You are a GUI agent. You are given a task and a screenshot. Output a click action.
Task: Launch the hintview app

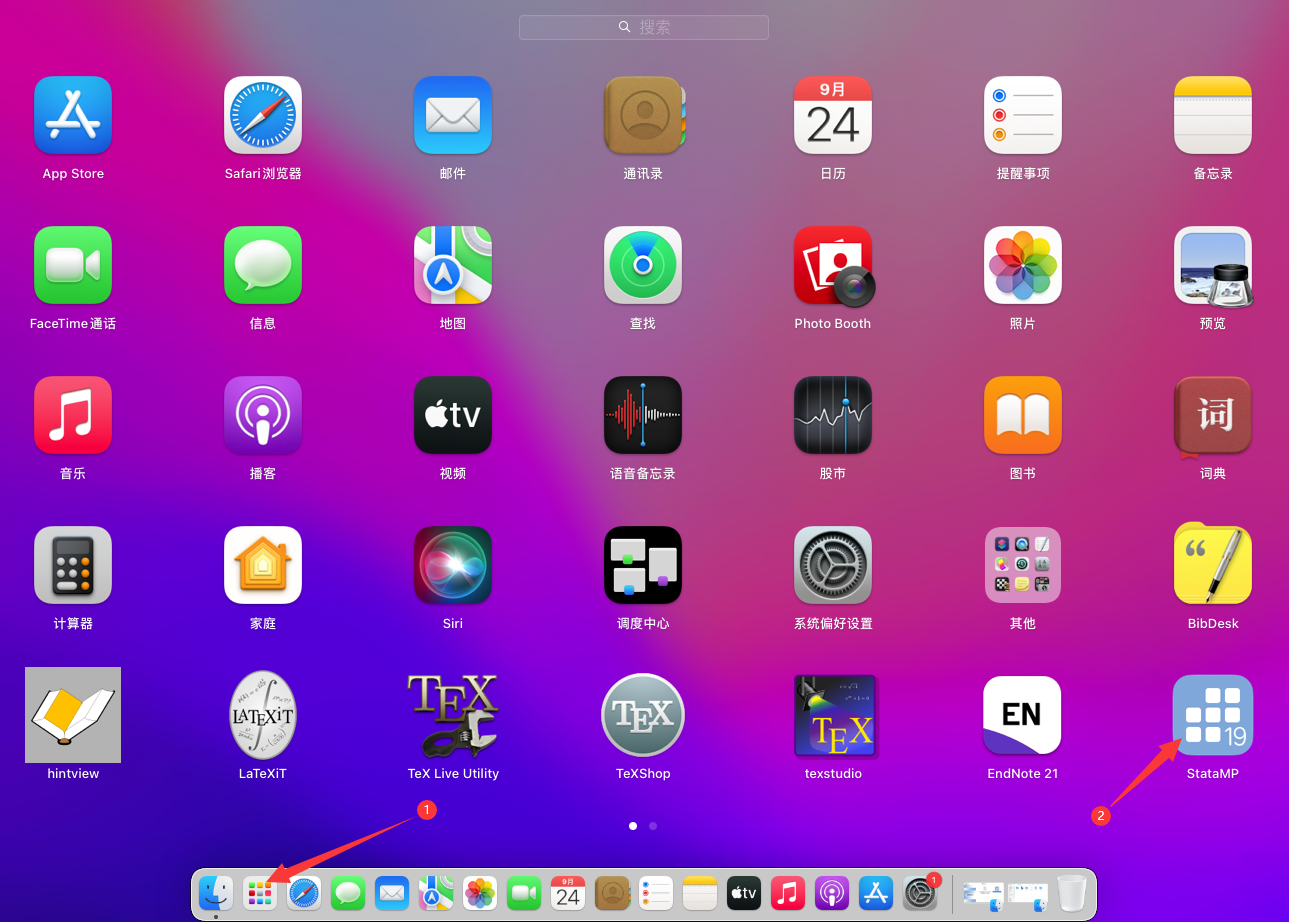click(73, 715)
